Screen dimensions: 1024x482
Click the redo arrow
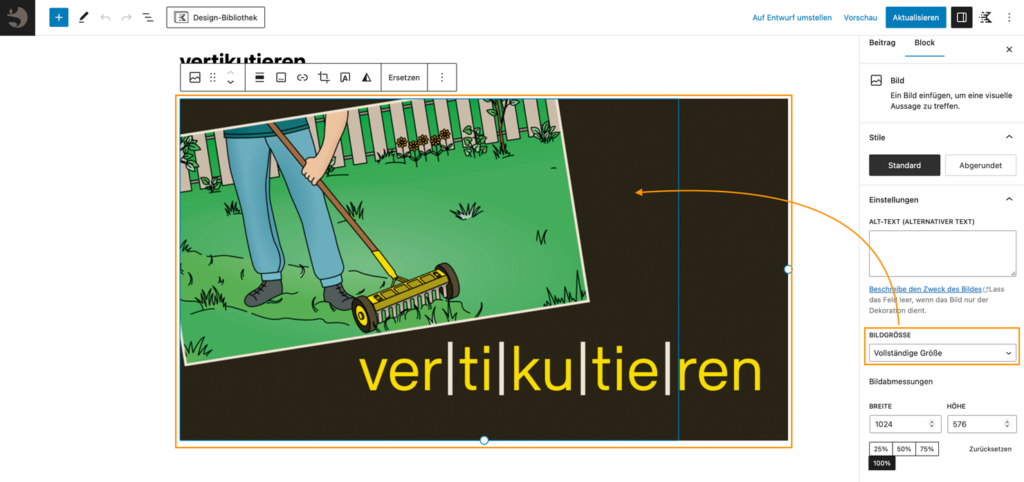[127, 18]
